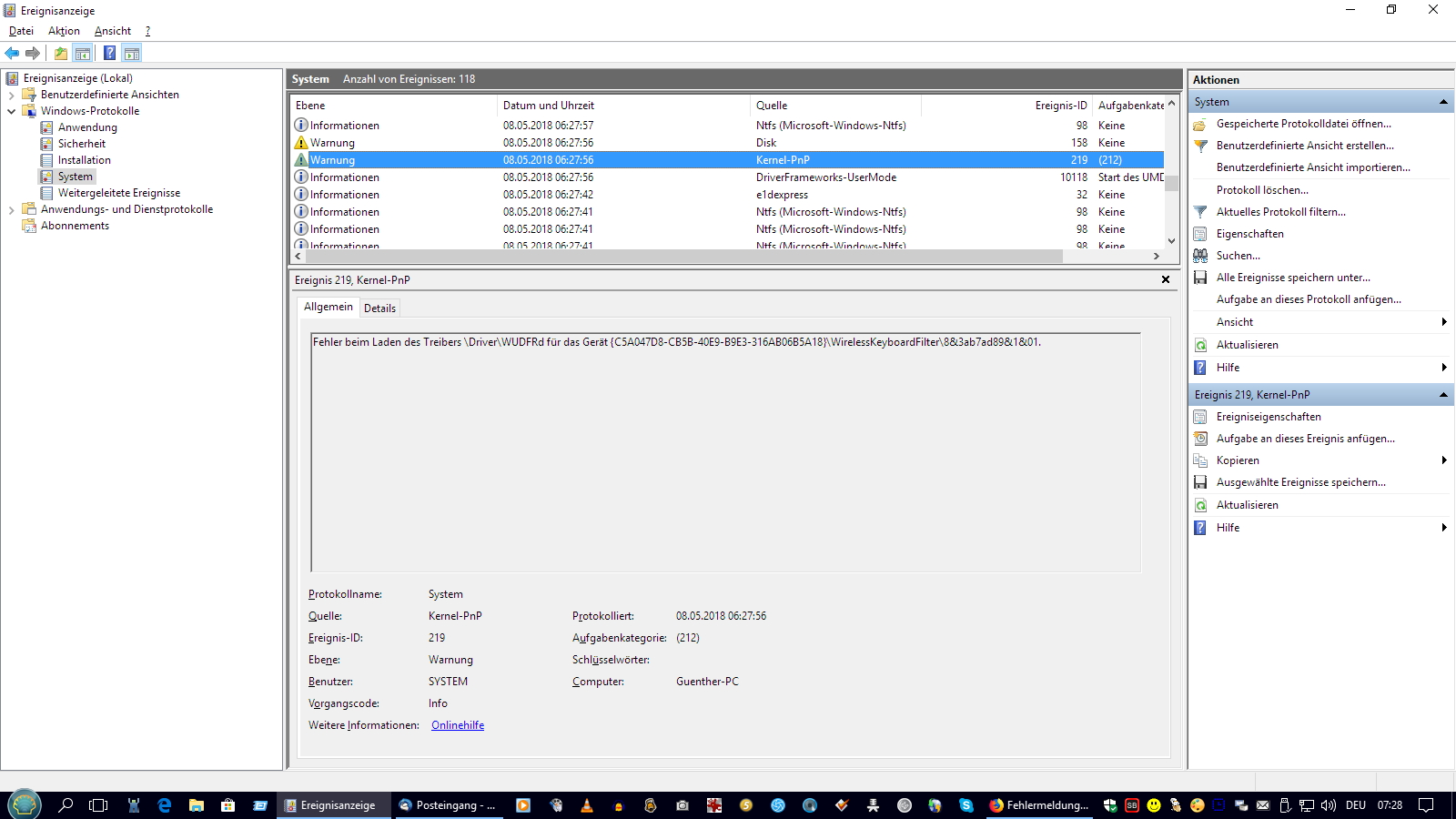Click the Back arrow toolbar icon
The height and width of the screenshot is (819, 1456).
(x=12, y=53)
